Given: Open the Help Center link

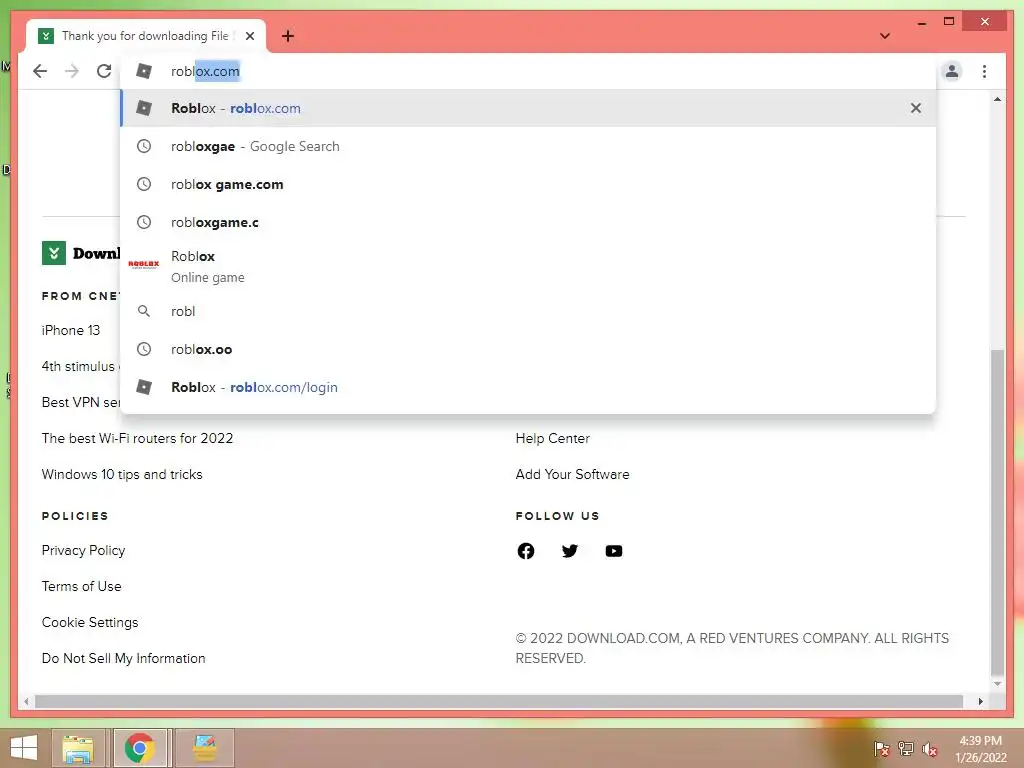Looking at the screenshot, I should coord(552,438).
